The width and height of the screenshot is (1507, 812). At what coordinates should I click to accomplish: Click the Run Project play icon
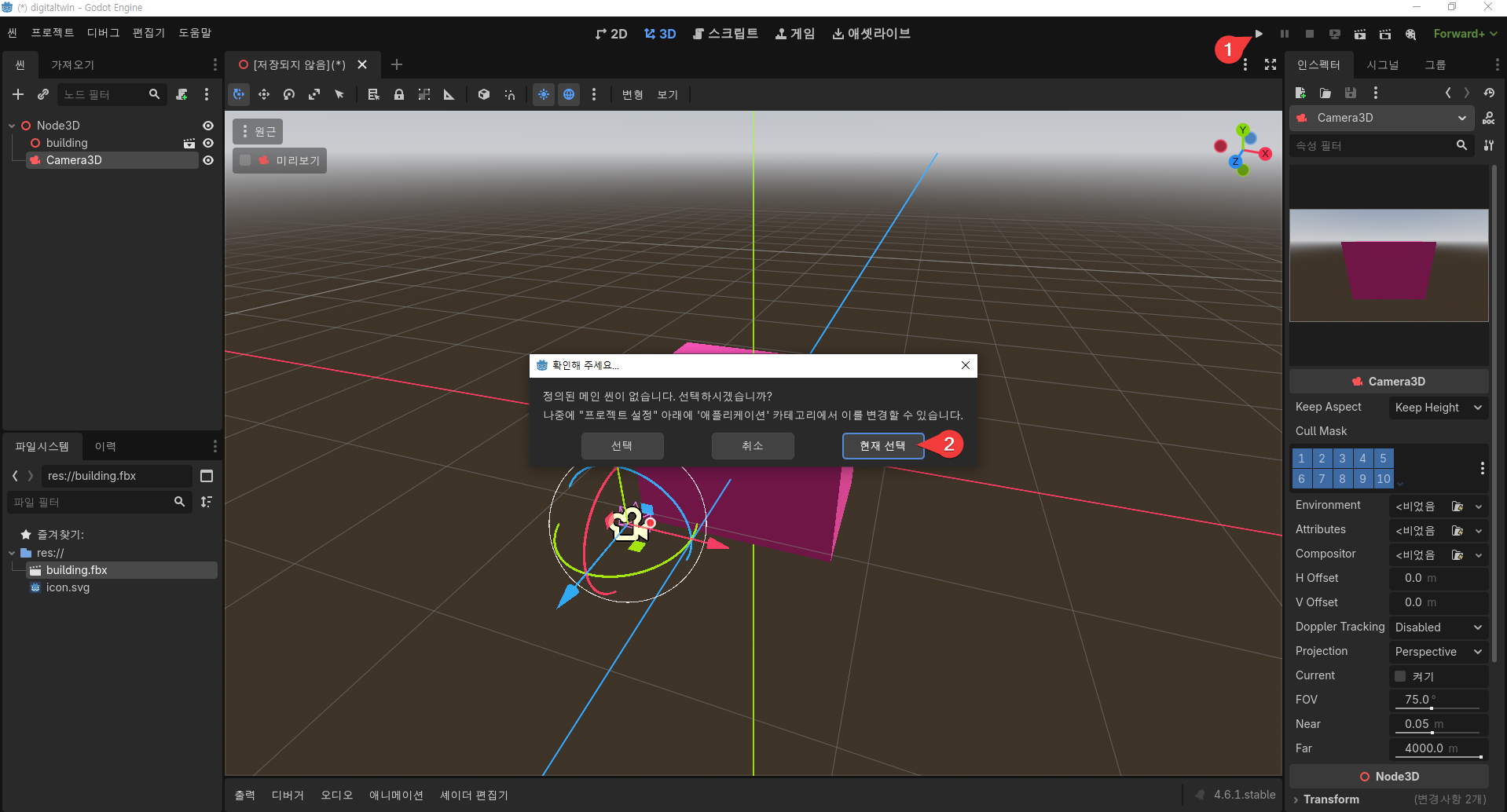1259,34
